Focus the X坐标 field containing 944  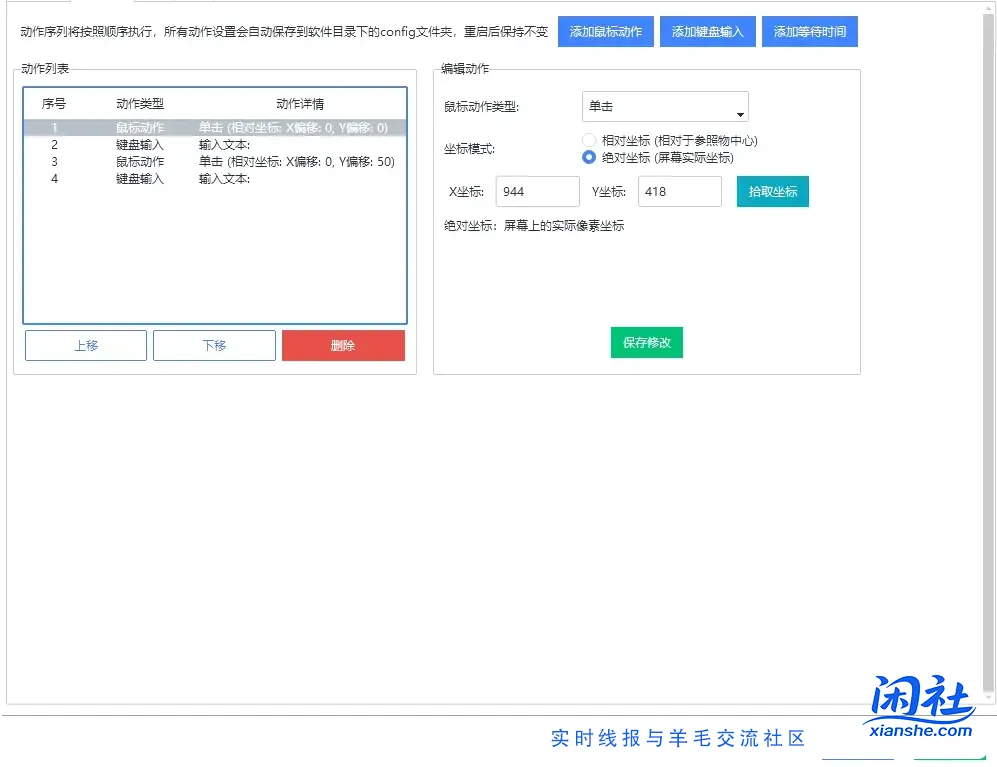pyautogui.click(x=537, y=191)
